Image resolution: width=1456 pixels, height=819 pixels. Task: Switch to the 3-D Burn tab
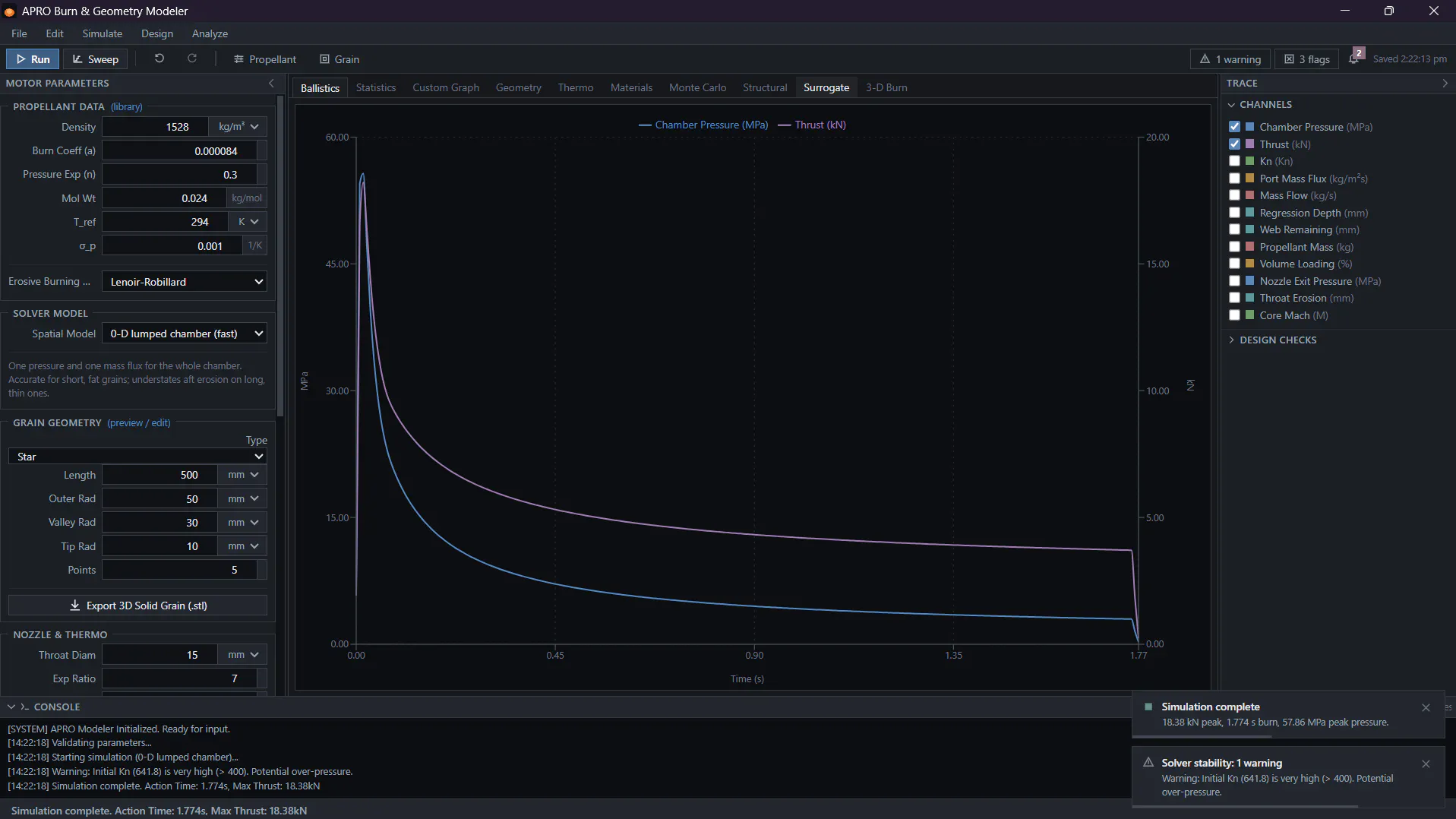886,88
